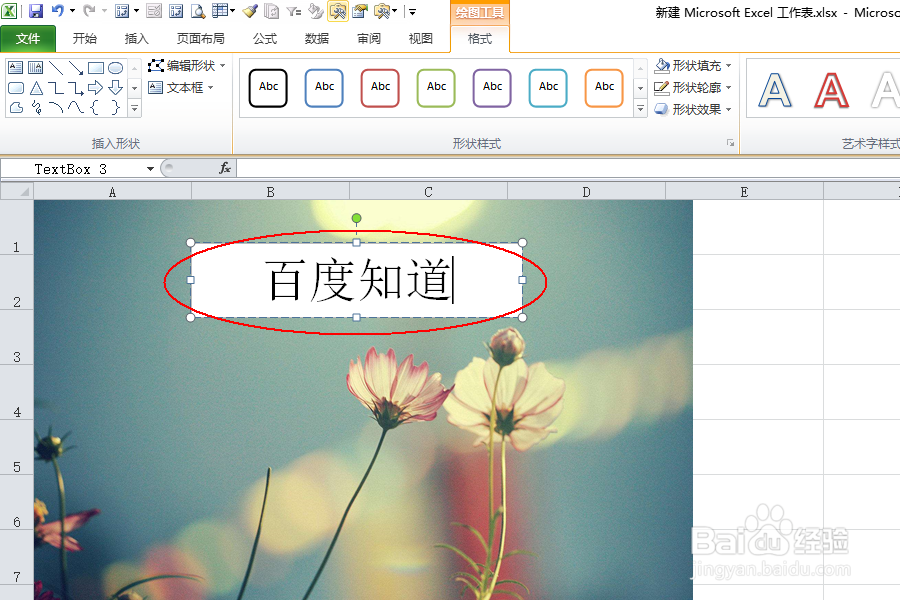
Task: Switch to the 数据 tab
Action: coord(316,38)
